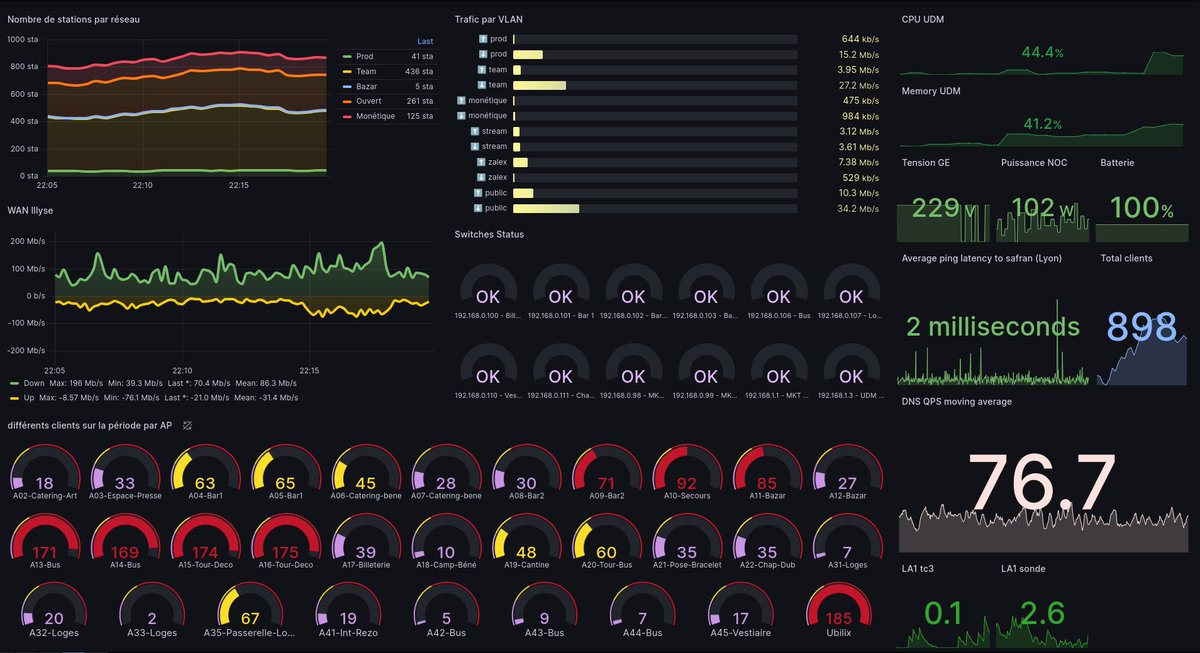Image resolution: width=1200 pixels, height=653 pixels.
Task: Click the '34.2 Mb/s' public traffic value
Action: click(x=859, y=208)
